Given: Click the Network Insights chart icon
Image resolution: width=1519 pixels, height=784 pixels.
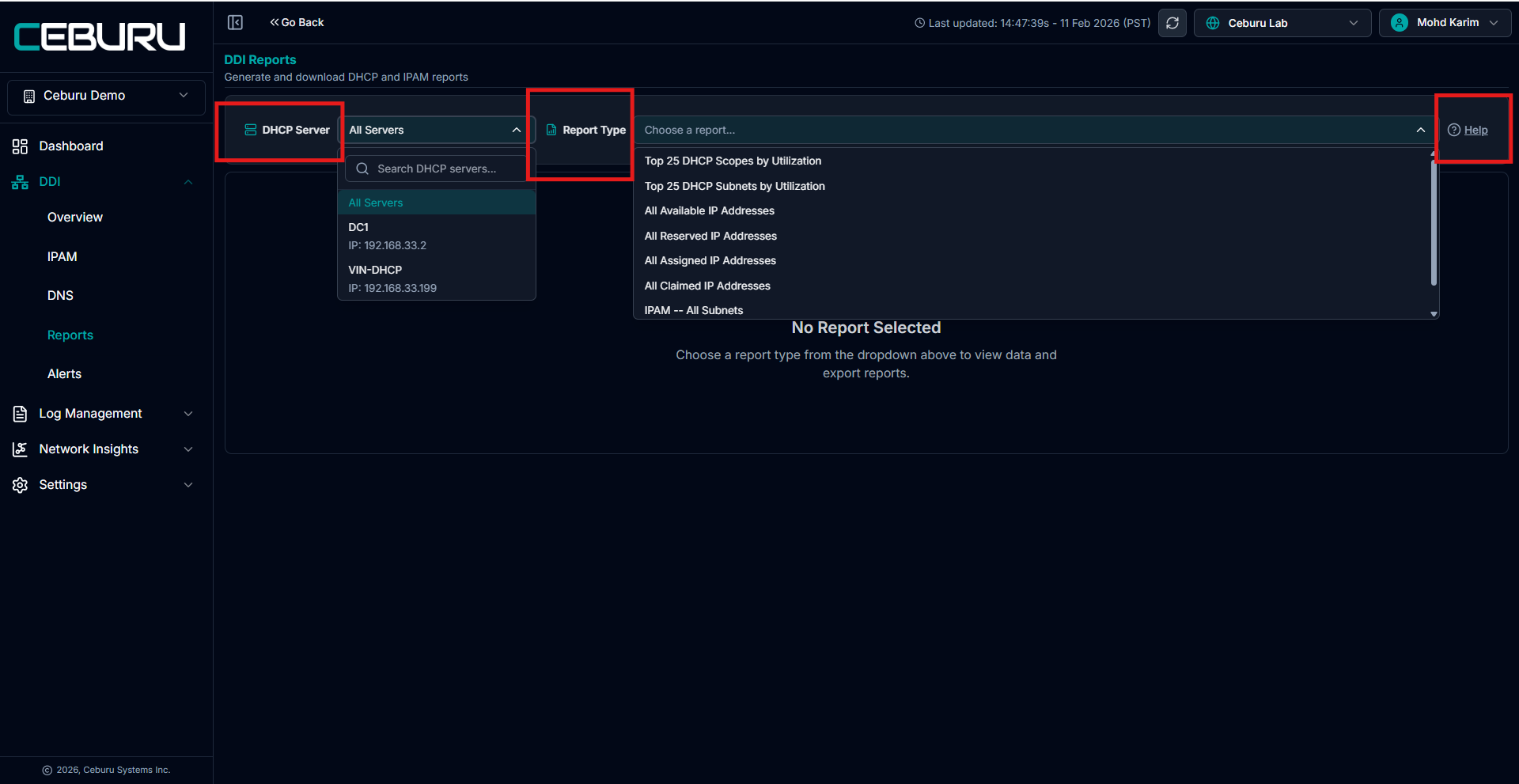Looking at the screenshot, I should (x=20, y=449).
